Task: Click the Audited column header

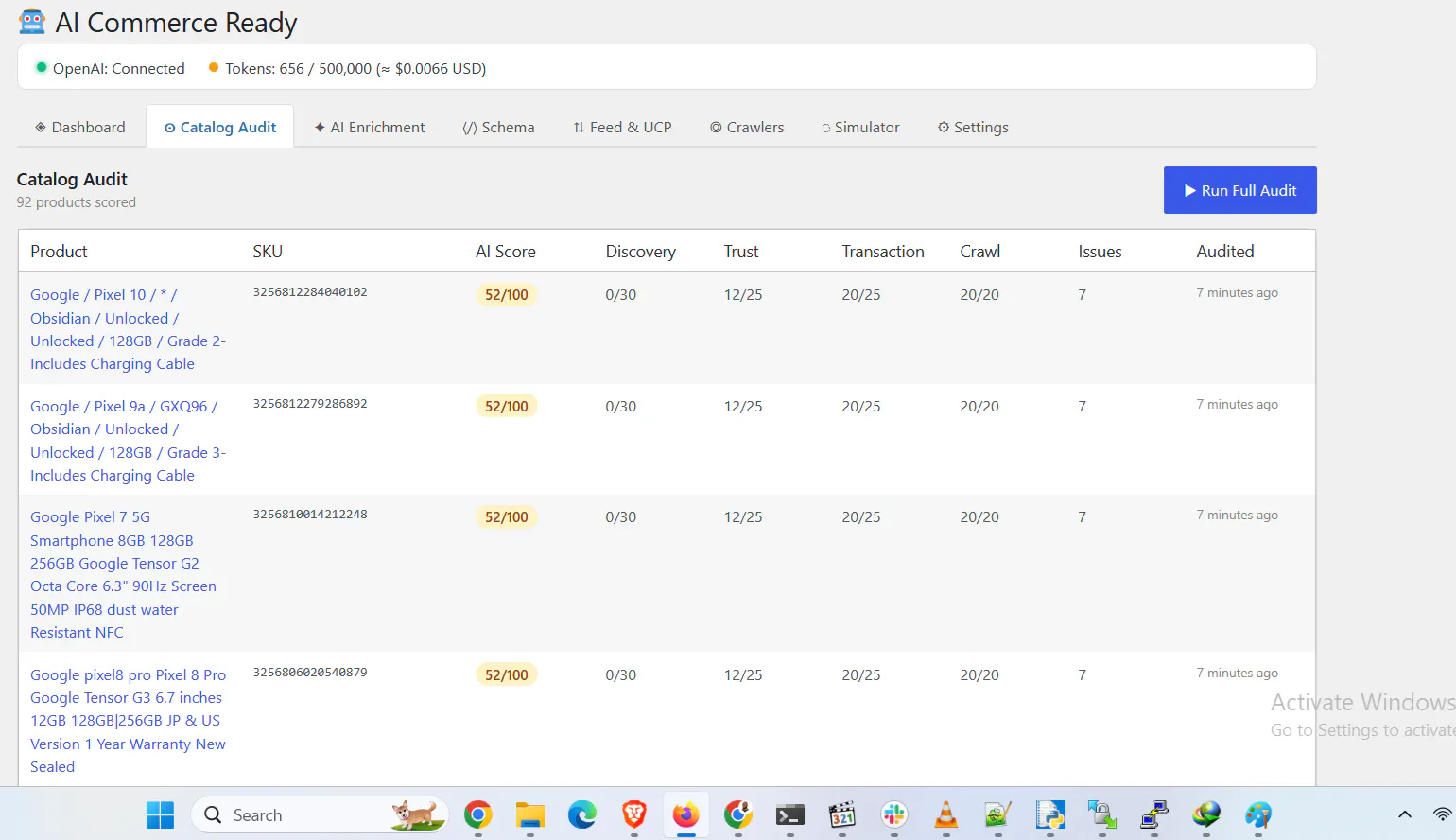Action: click(x=1224, y=252)
